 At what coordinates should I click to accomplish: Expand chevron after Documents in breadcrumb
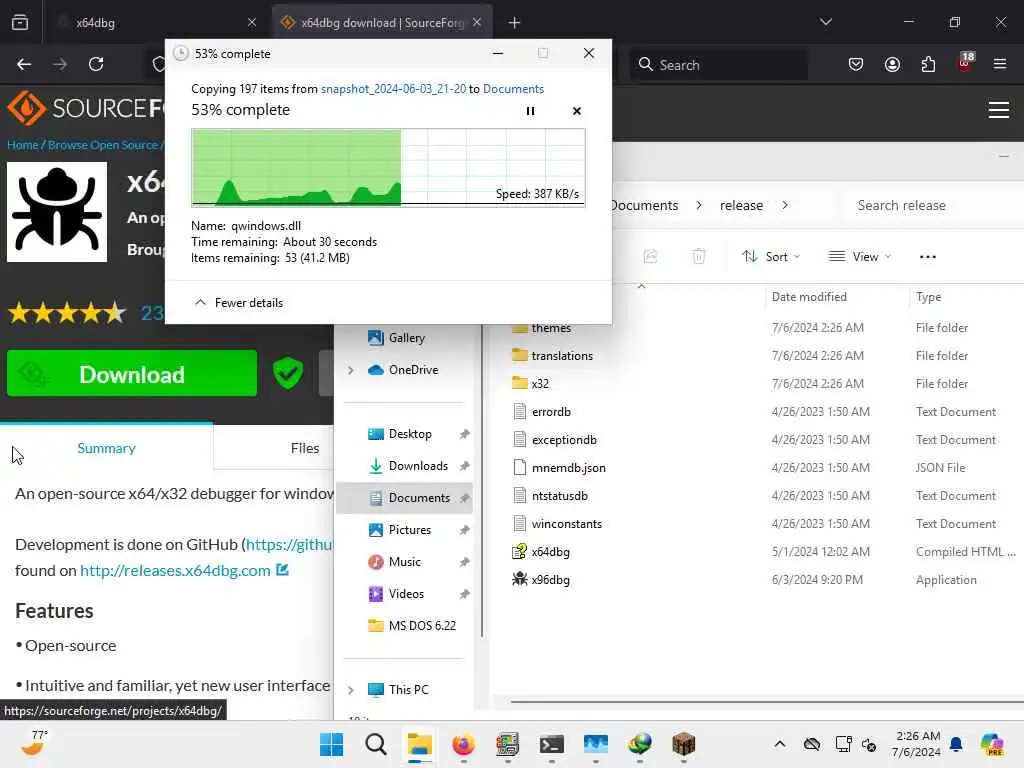[699, 205]
